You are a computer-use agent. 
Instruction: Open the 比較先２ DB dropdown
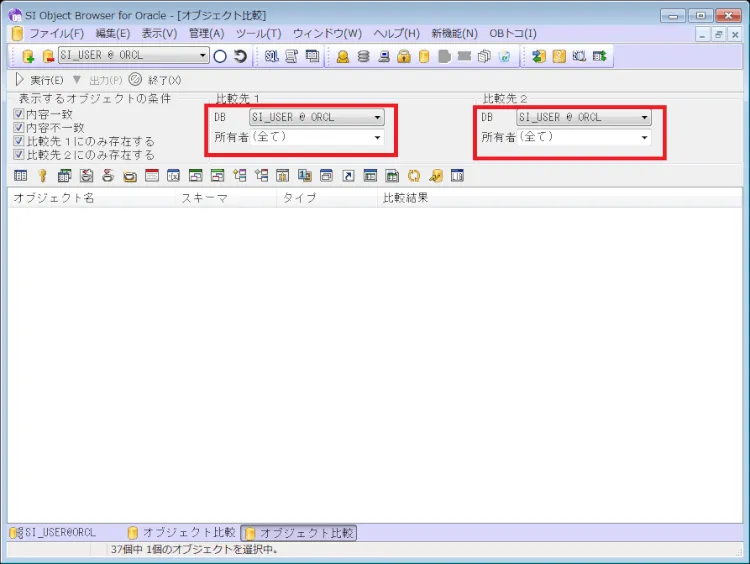644,117
